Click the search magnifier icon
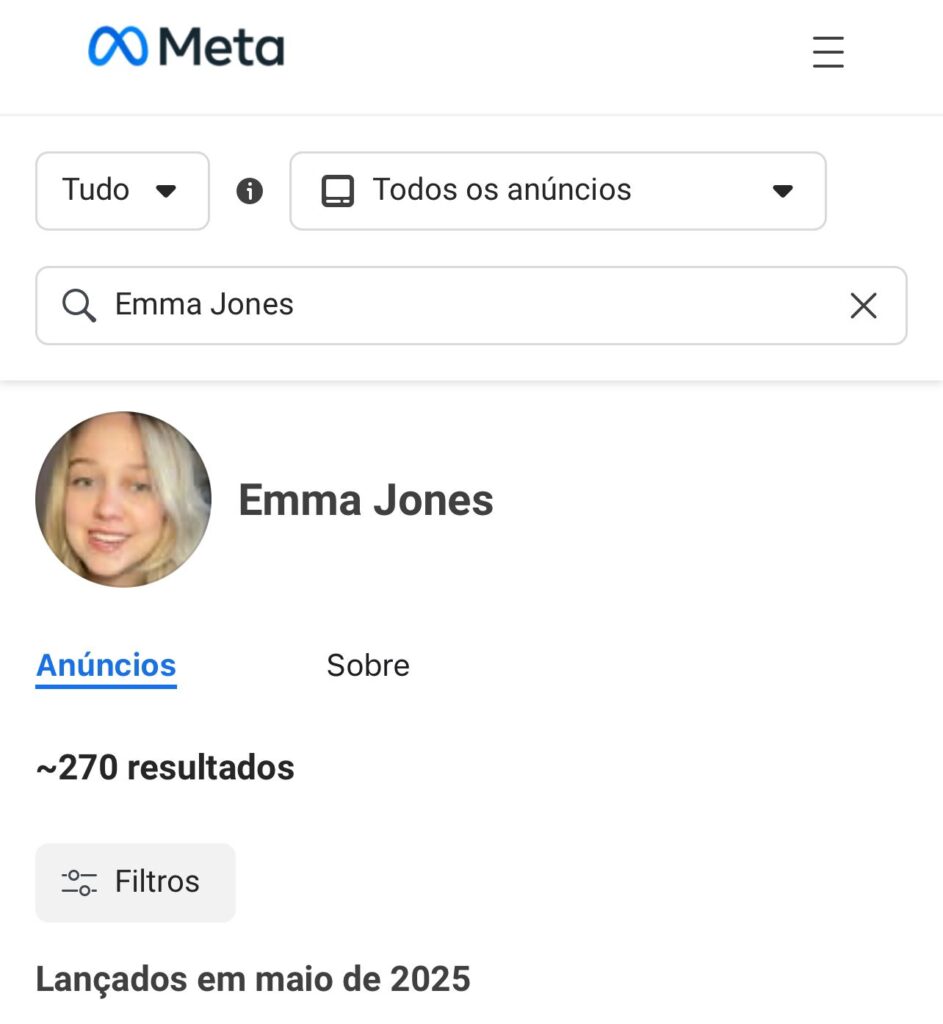The height and width of the screenshot is (1024, 943). [x=79, y=306]
